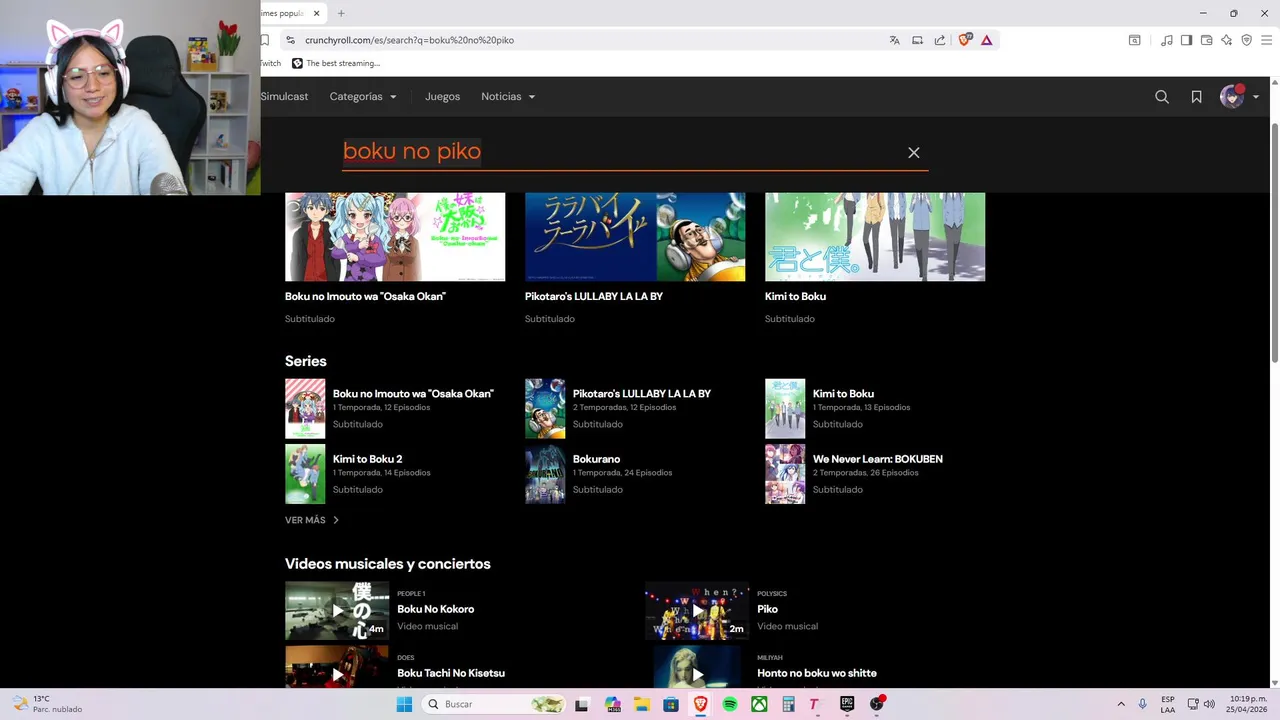The image size is (1280, 720).
Task: Open the translate page icon in address bar
Action: pyautogui.click(x=894, y=40)
